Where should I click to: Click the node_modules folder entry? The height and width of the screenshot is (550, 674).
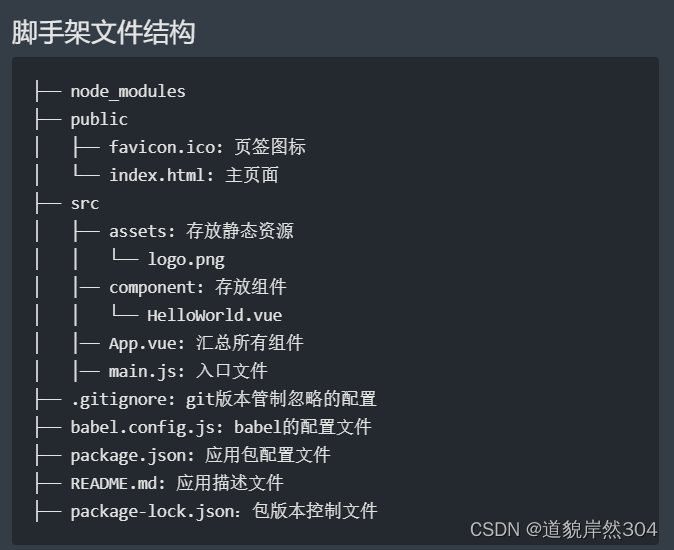coord(128,92)
